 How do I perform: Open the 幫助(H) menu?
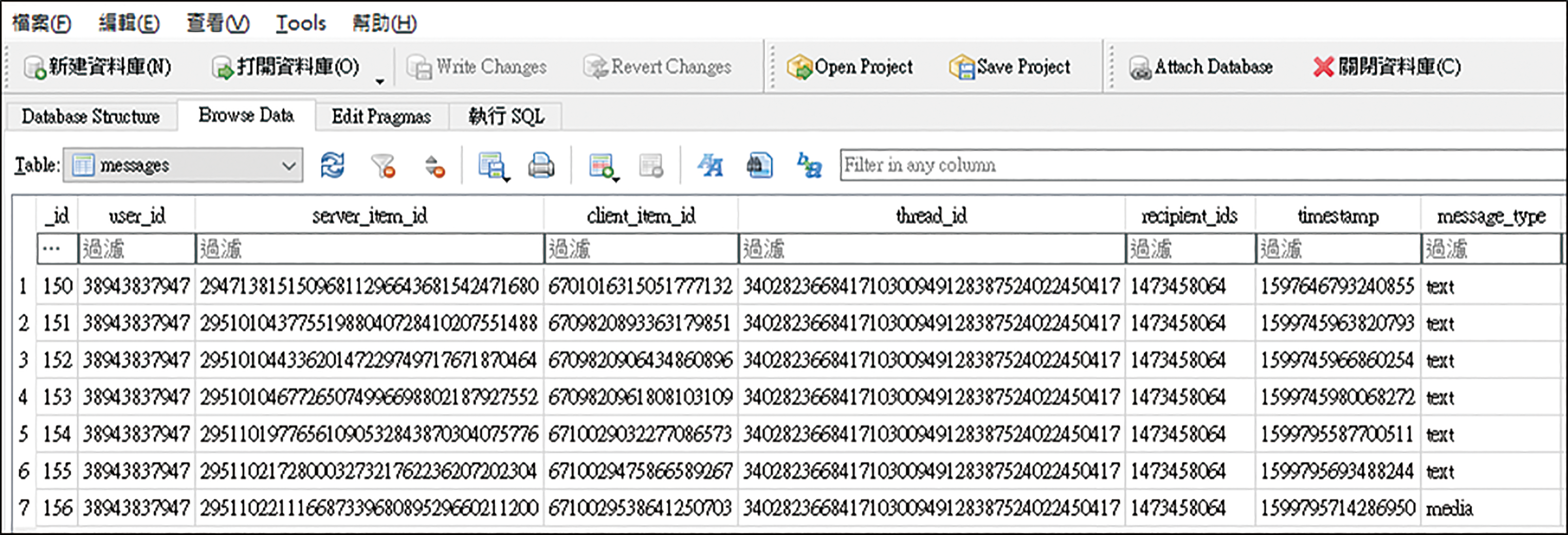point(385,23)
